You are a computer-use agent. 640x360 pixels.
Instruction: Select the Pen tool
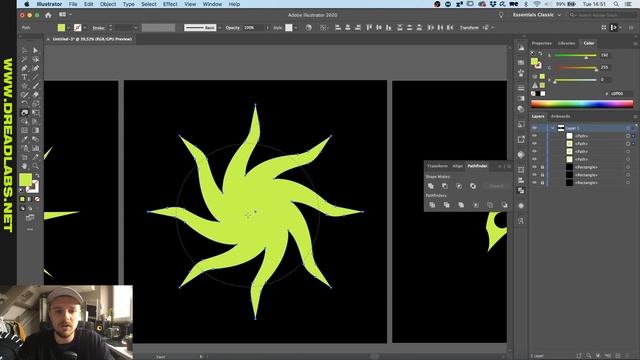point(24,68)
